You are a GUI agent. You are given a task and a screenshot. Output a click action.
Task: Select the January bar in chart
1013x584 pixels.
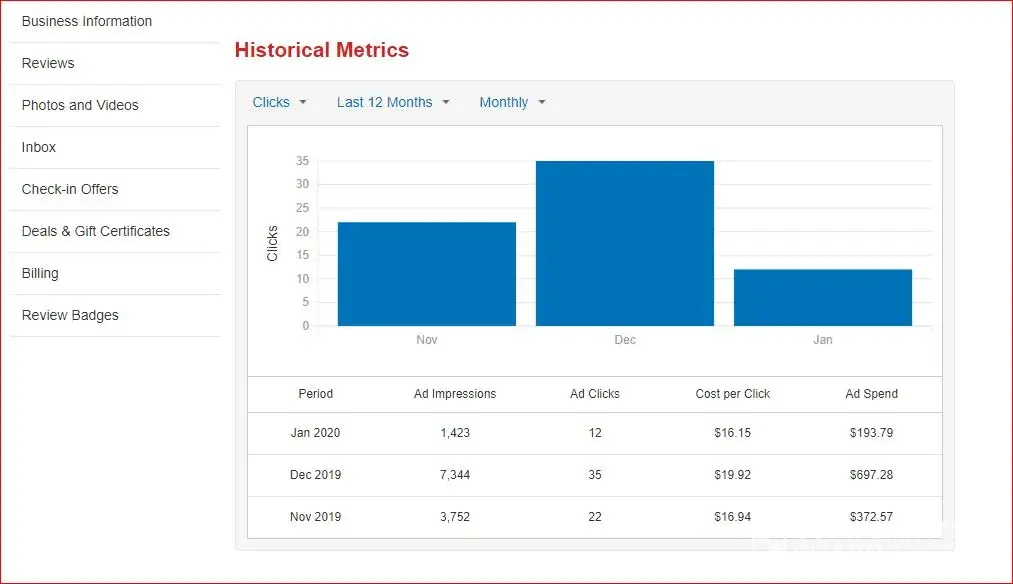click(823, 297)
